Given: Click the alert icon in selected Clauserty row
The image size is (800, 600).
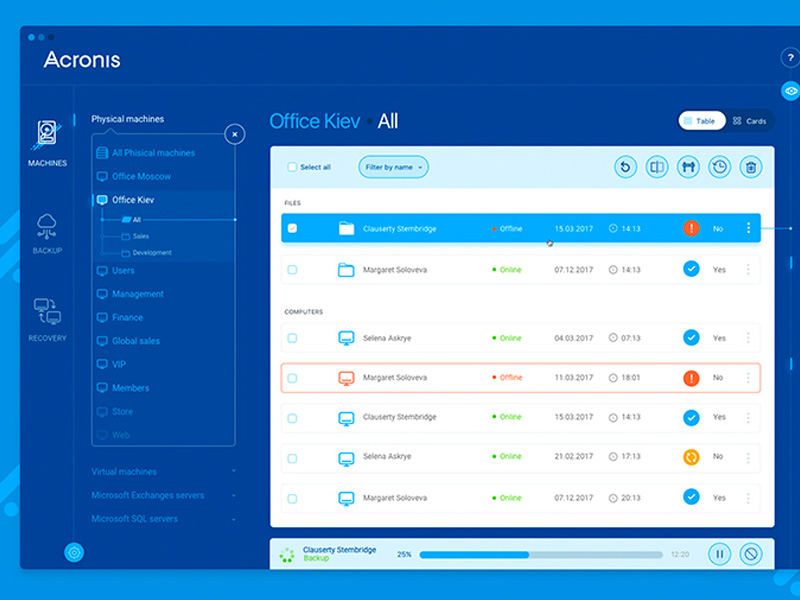Looking at the screenshot, I should click(691, 228).
